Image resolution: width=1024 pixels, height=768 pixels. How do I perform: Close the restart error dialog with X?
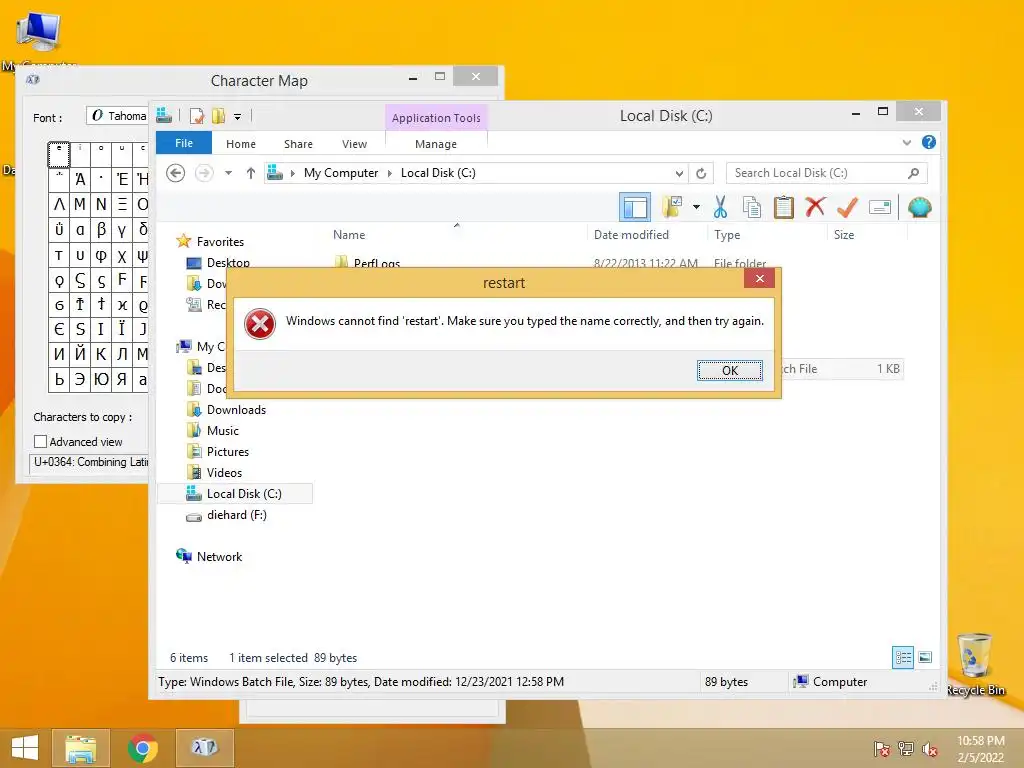[760, 279]
